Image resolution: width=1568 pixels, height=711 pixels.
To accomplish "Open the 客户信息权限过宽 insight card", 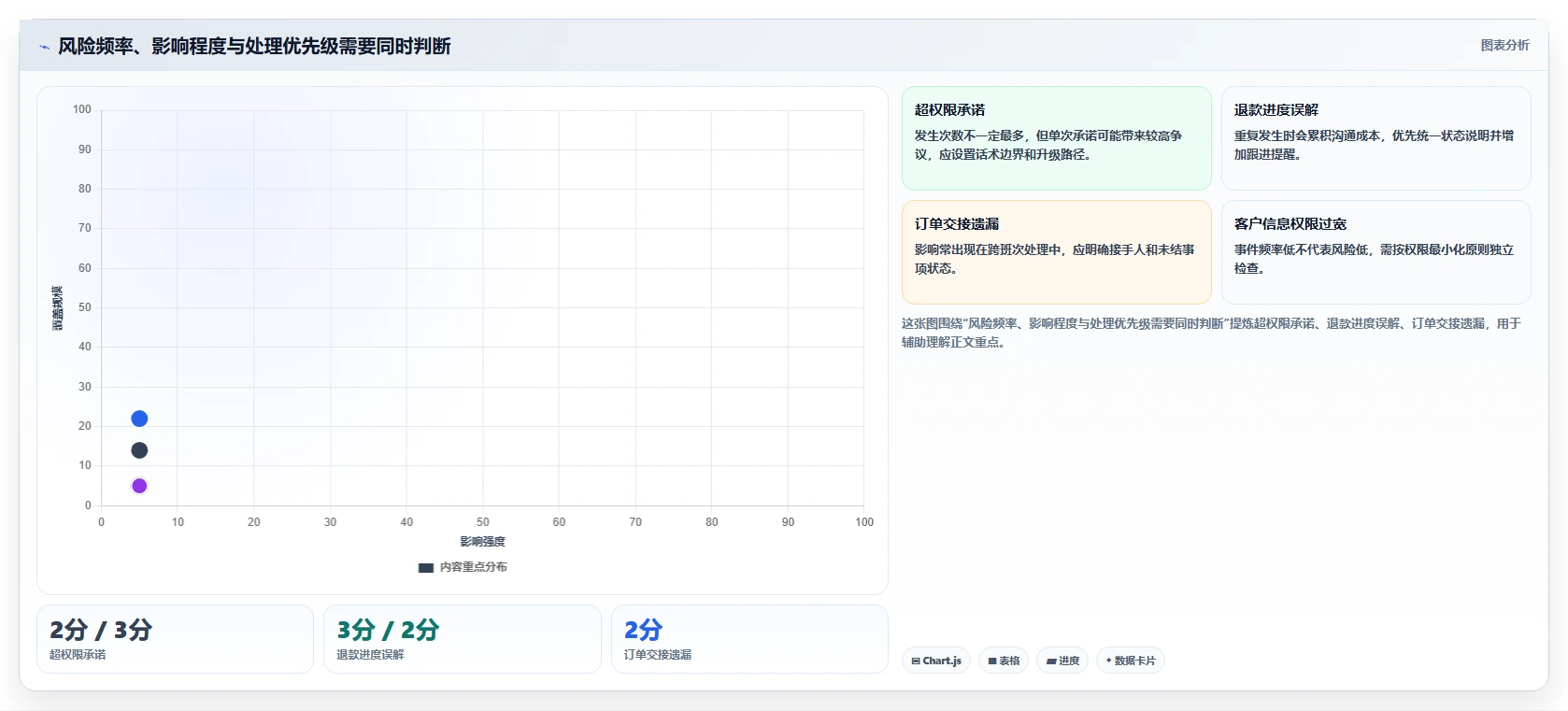I will pyautogui.click(x=1376, y=252).
